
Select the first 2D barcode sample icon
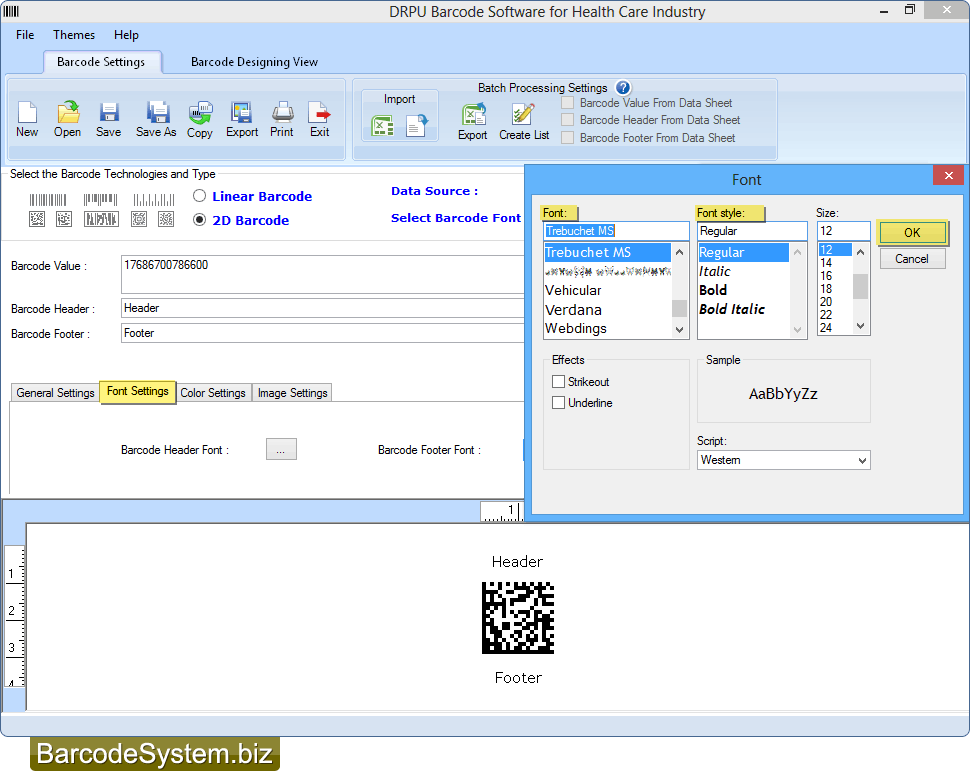tap(37, 219)
